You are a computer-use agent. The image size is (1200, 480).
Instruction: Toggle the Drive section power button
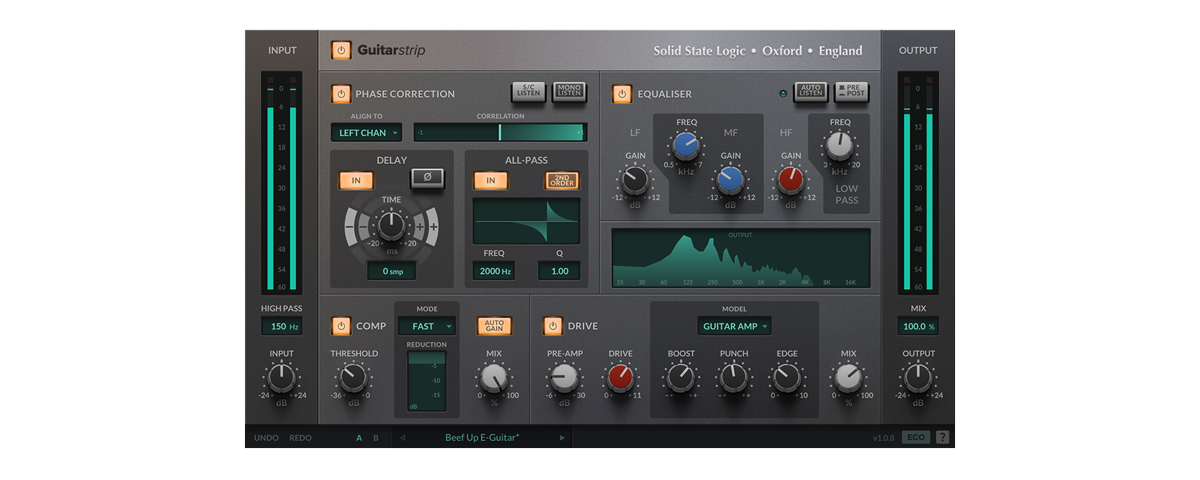[553, 326]
